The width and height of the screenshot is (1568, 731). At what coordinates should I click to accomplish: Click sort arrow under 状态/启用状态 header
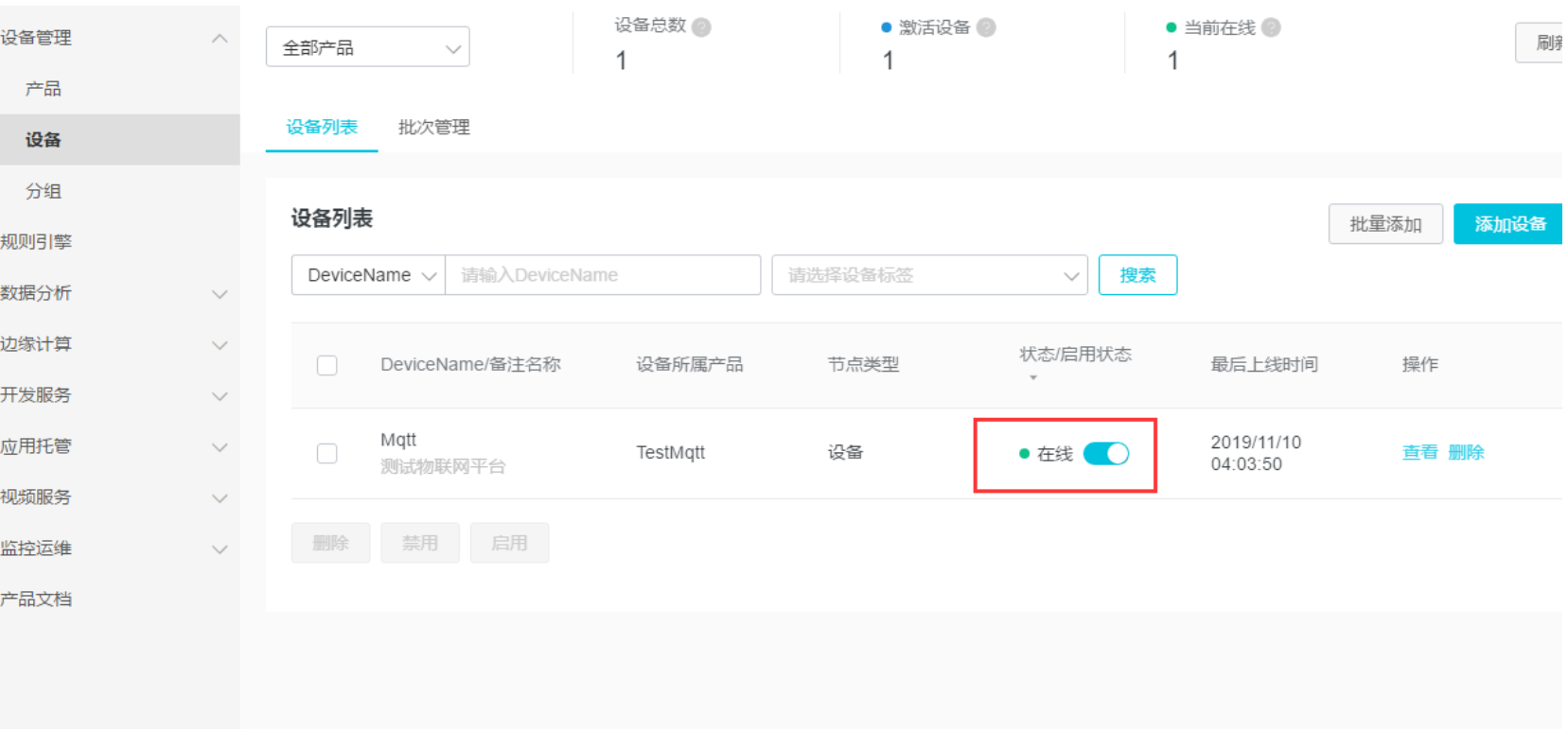pos(1033,377)
